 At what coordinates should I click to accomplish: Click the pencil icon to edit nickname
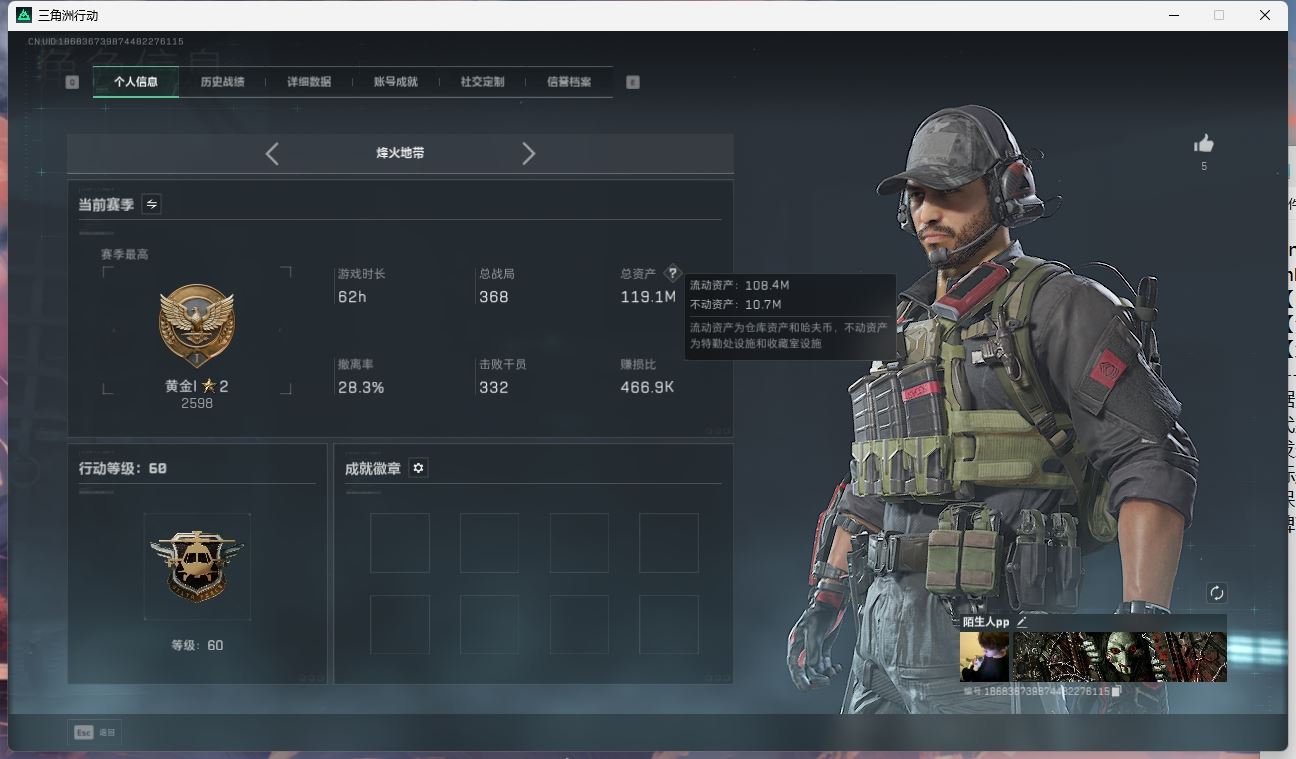[x=1022, y=622]
